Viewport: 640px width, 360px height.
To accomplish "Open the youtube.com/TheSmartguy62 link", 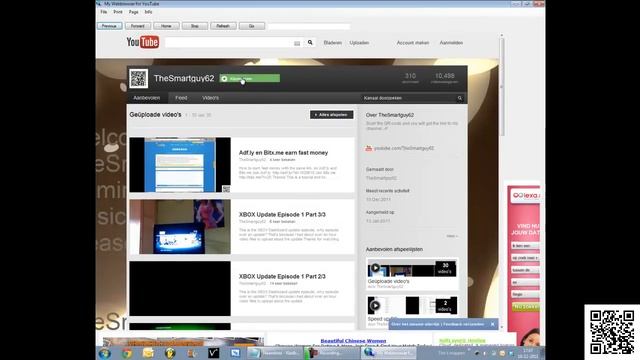I will [x=404, y=149].
